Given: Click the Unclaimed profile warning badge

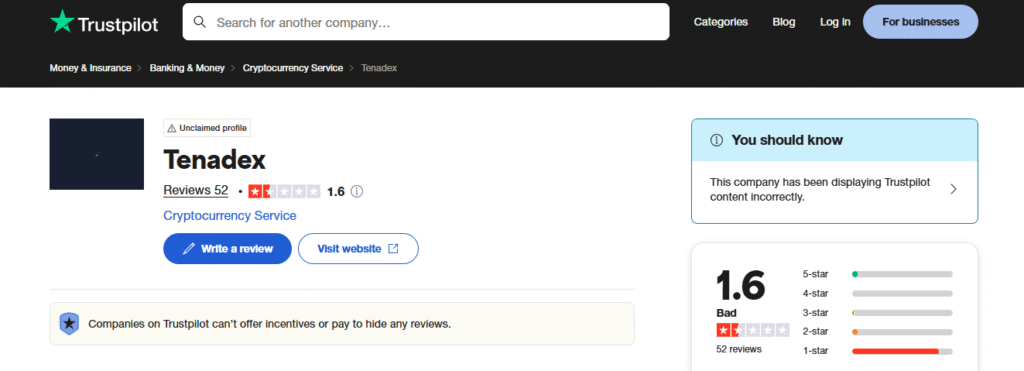Looking at the screenshot, I should [207, 128].
